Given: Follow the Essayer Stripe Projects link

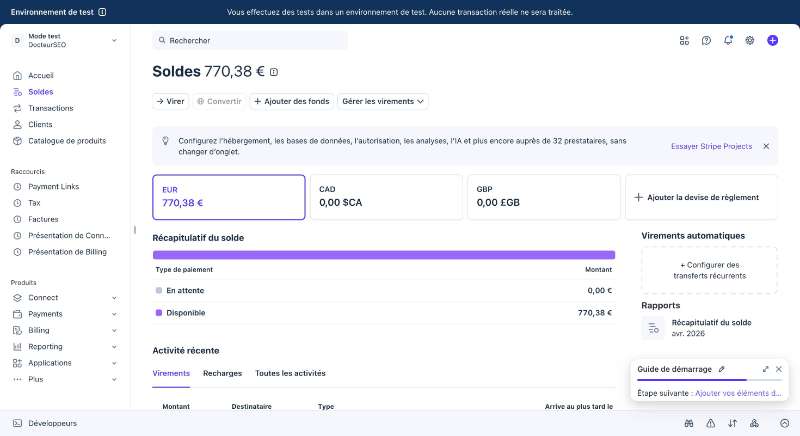Looking at the screenshot, I should [x=711, y=146].
